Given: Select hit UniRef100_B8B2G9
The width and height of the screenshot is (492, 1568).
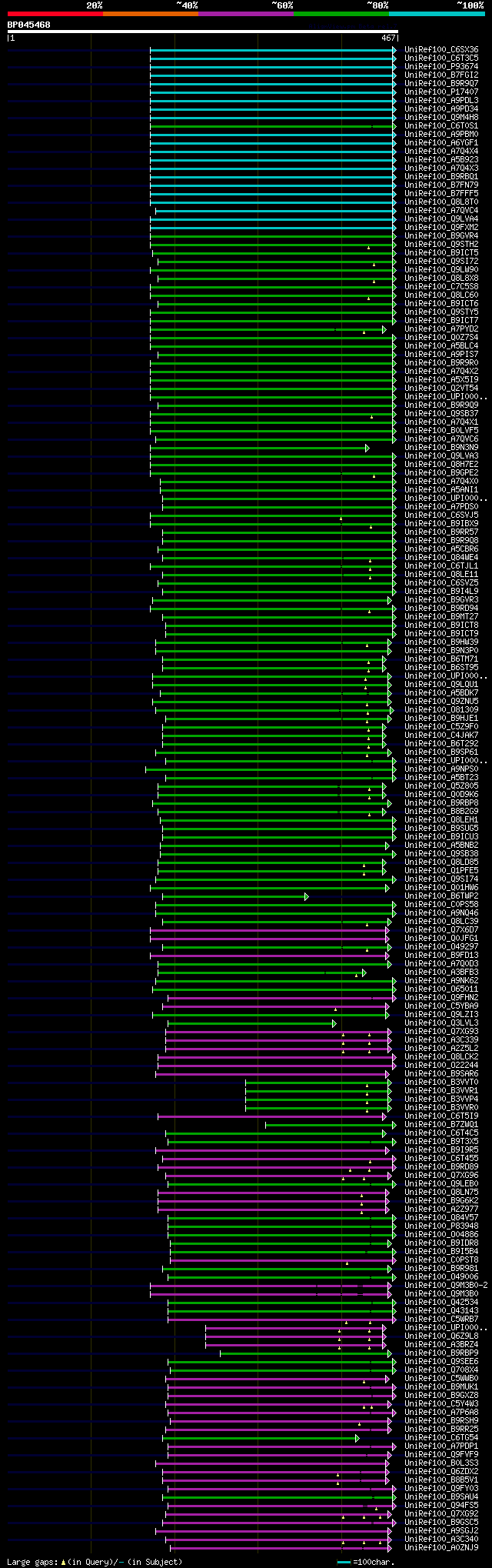Looking at the screenshot, I should (441, 811).
